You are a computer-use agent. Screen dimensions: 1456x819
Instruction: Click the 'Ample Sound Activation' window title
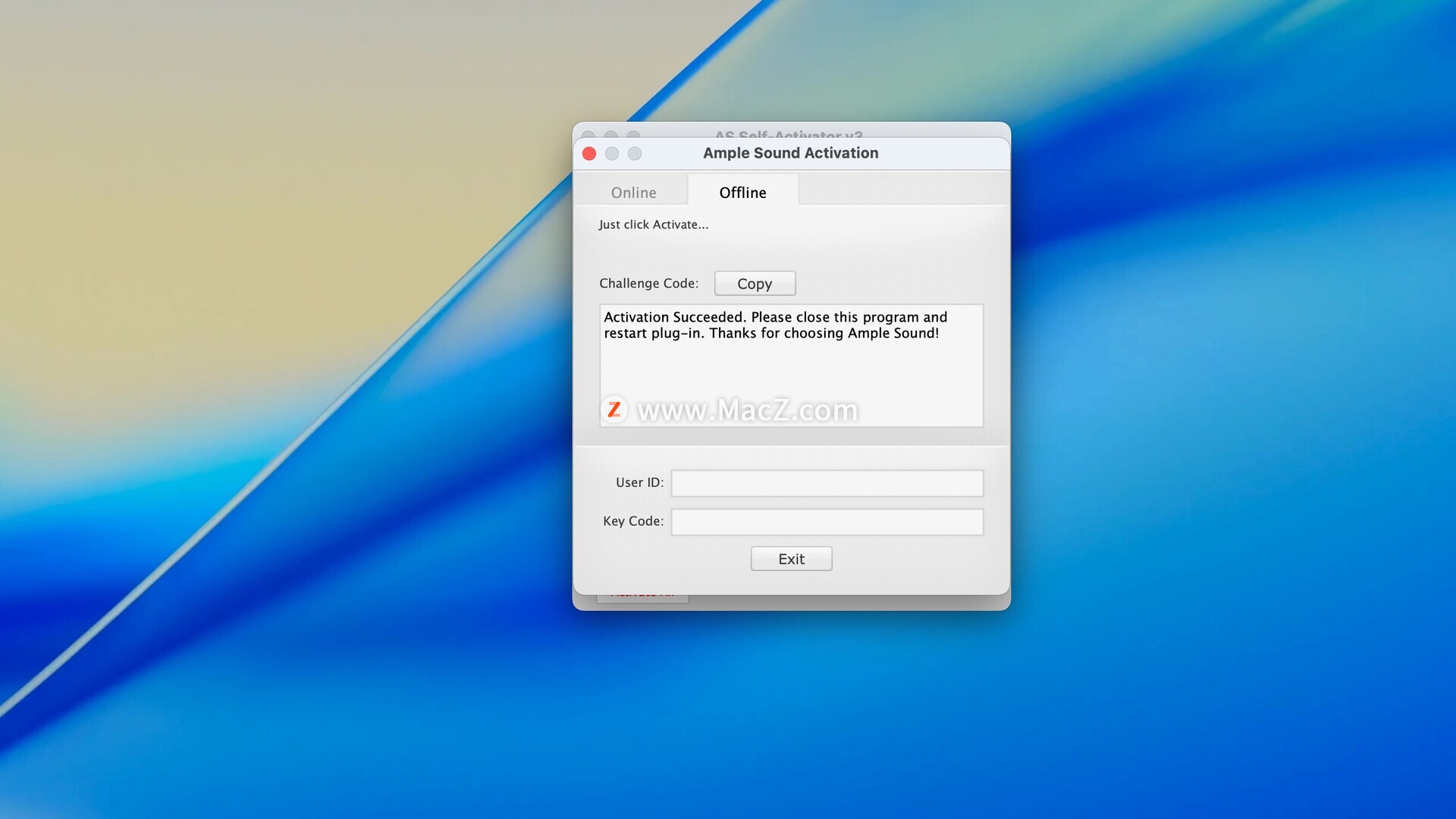(790, 153)
